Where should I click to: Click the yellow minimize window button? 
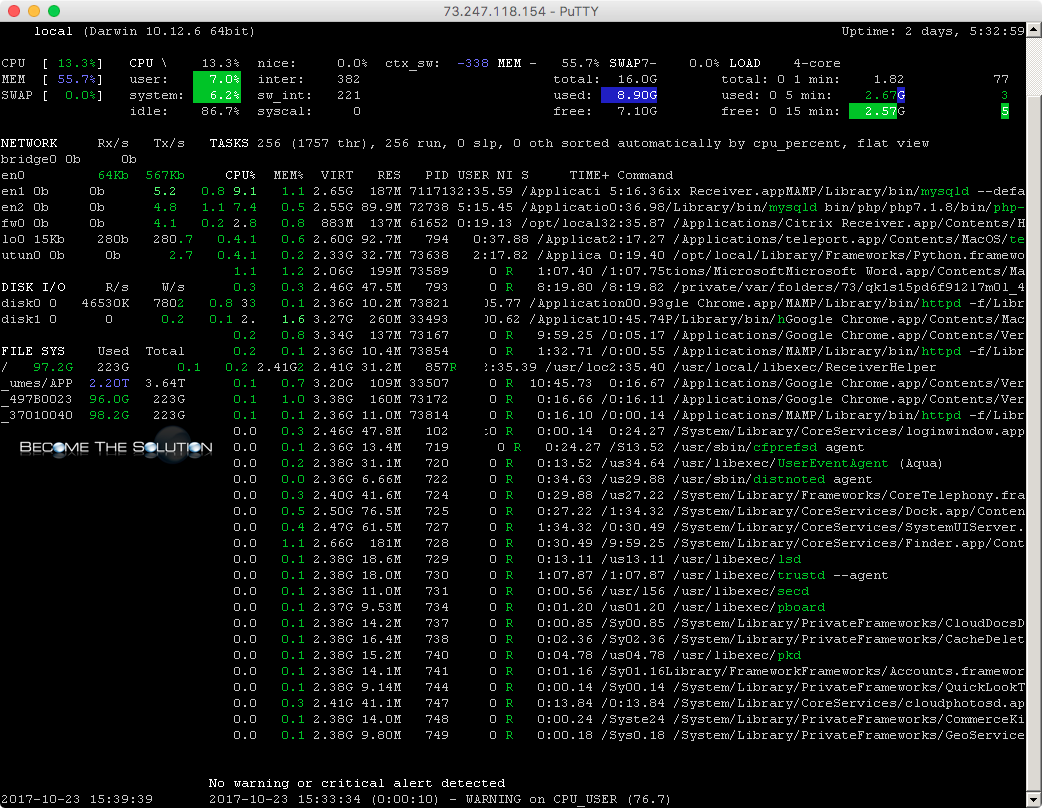tap(34, 11)
